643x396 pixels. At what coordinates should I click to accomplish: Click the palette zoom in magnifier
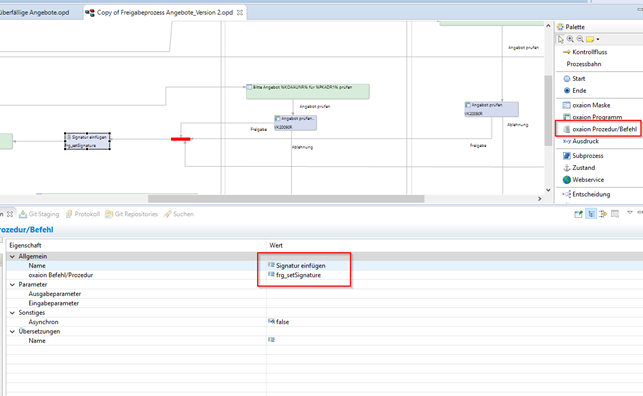[570, 39]
